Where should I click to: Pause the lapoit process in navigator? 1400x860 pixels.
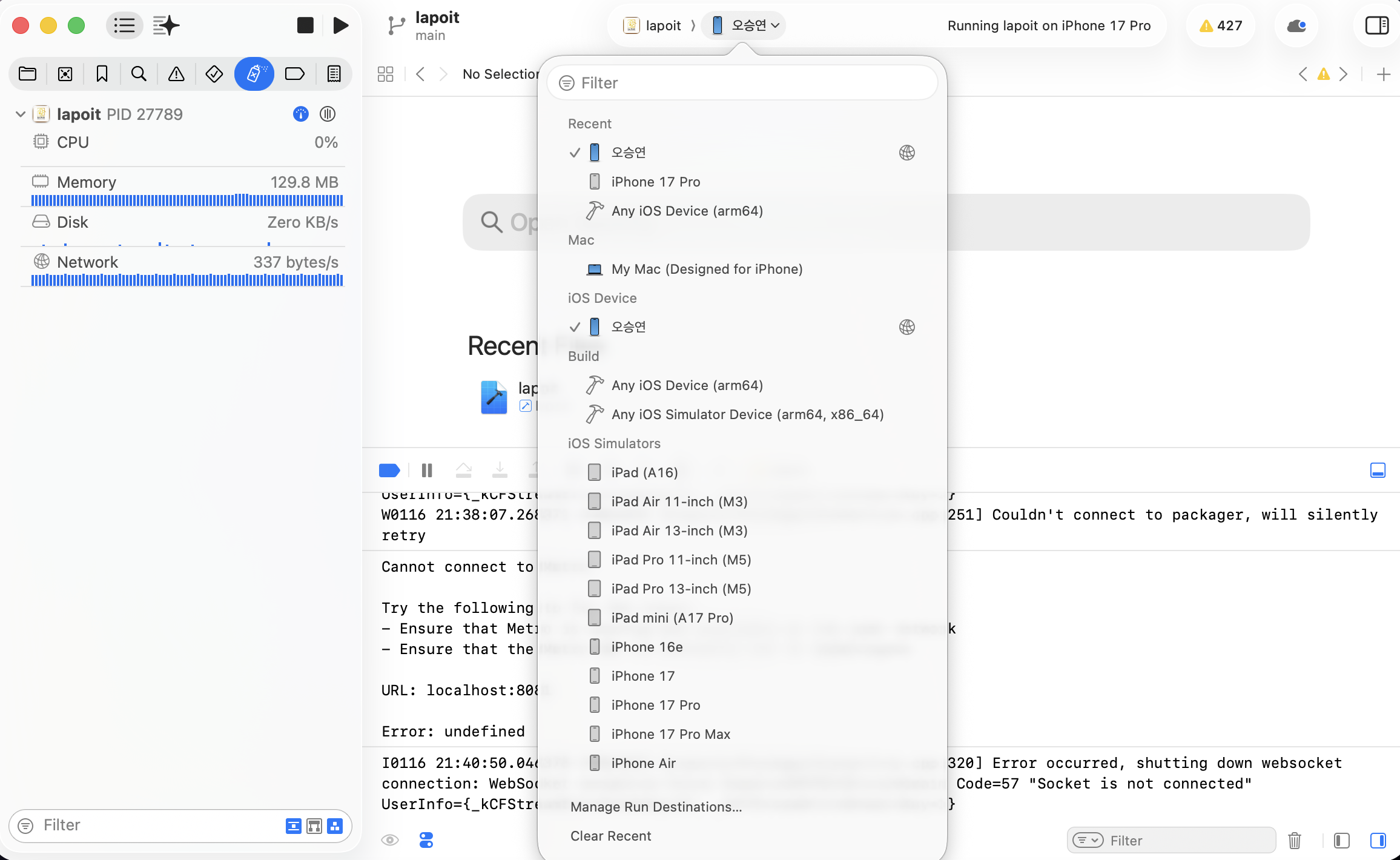328,114
